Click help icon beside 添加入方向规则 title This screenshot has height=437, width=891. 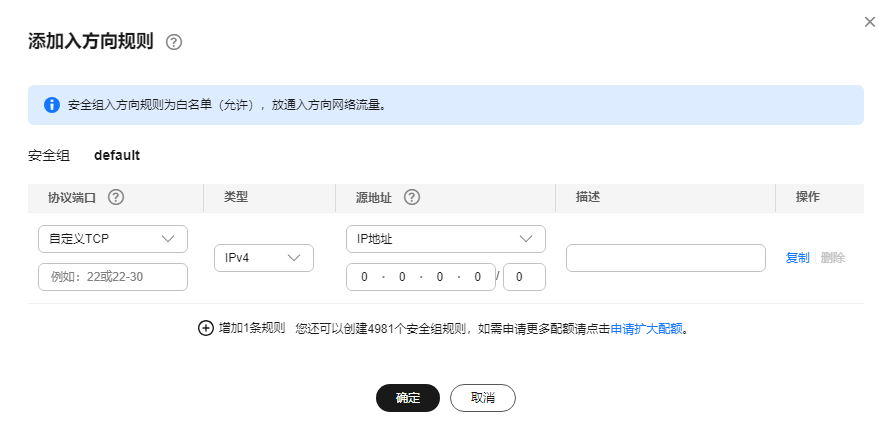[174, 42]
